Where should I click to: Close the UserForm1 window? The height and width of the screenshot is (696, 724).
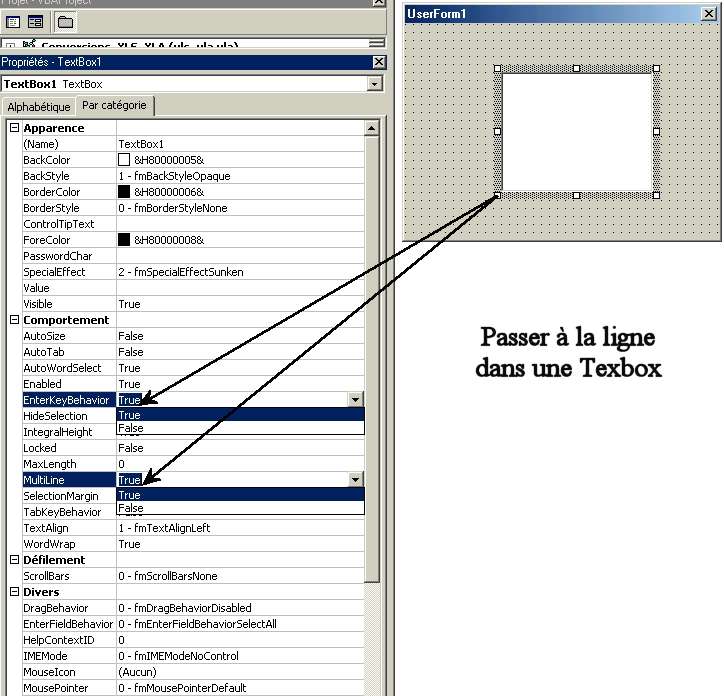(709, 14)
